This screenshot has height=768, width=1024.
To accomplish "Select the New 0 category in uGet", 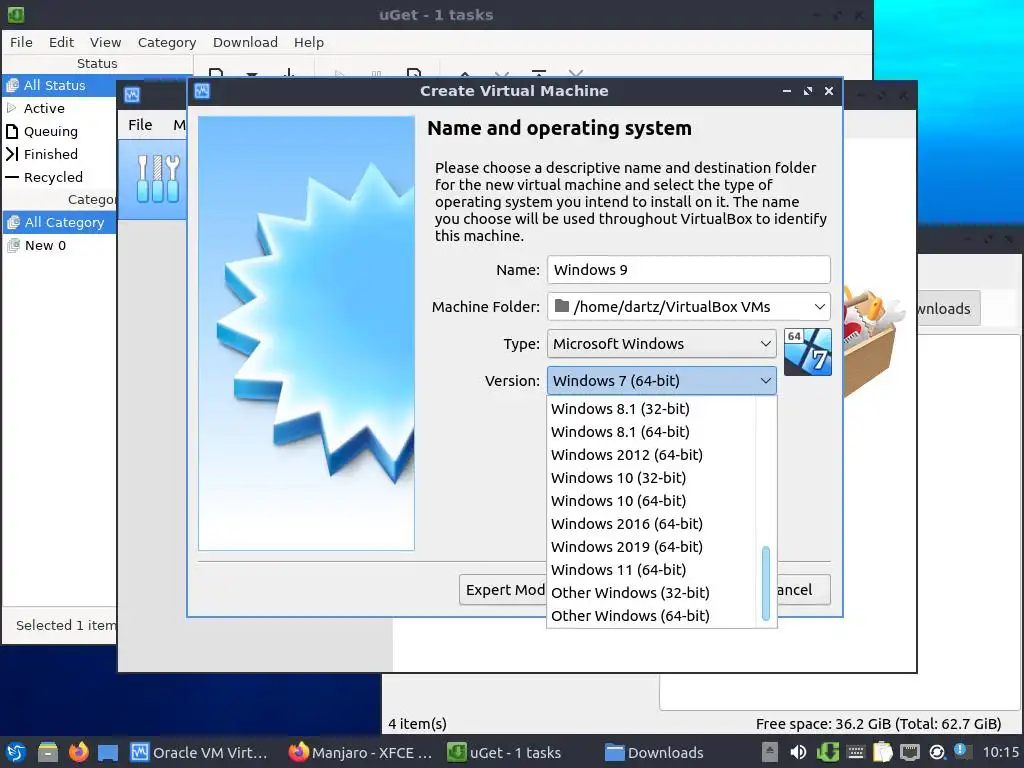I will [x=59, y=246].
